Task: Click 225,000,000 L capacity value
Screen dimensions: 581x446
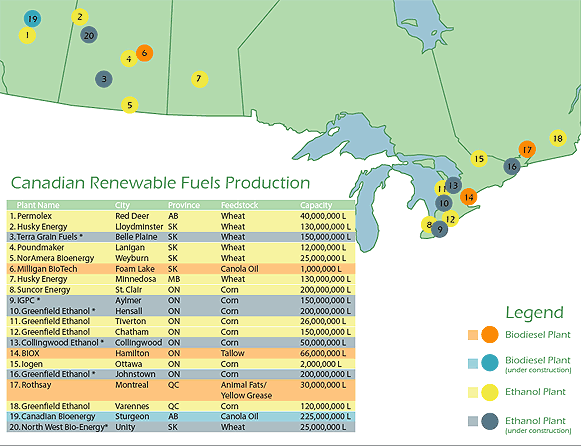Action: click(x=325, y=416)
